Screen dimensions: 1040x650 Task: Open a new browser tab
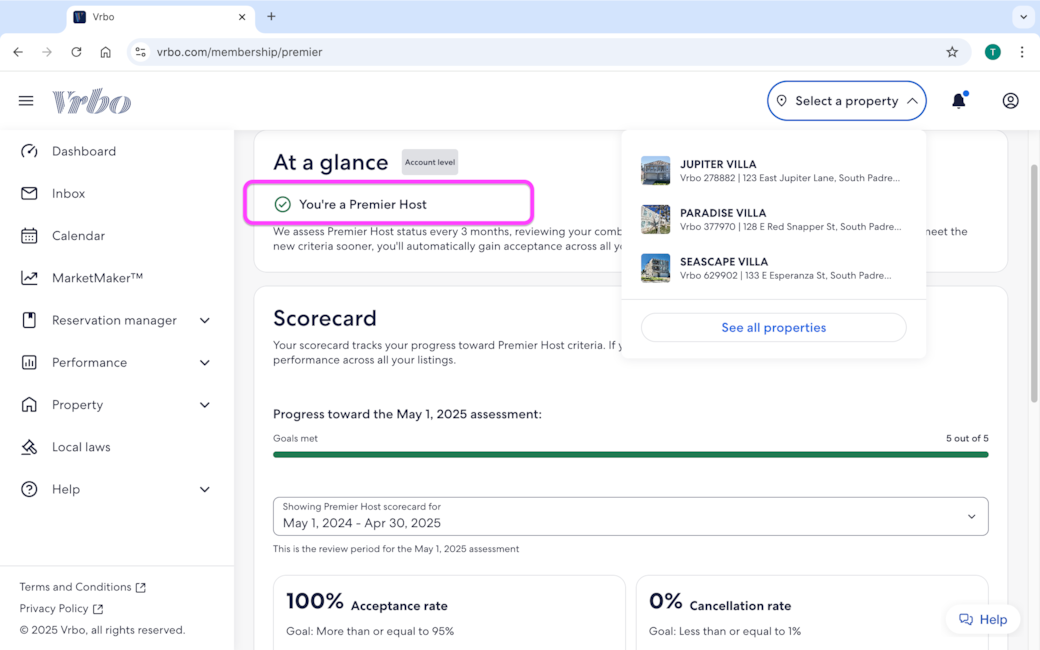tap(271, 17)
